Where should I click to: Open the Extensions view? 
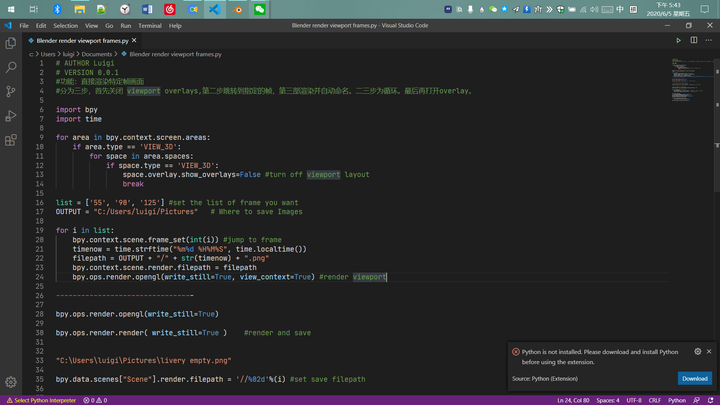(x=11, y=140)
